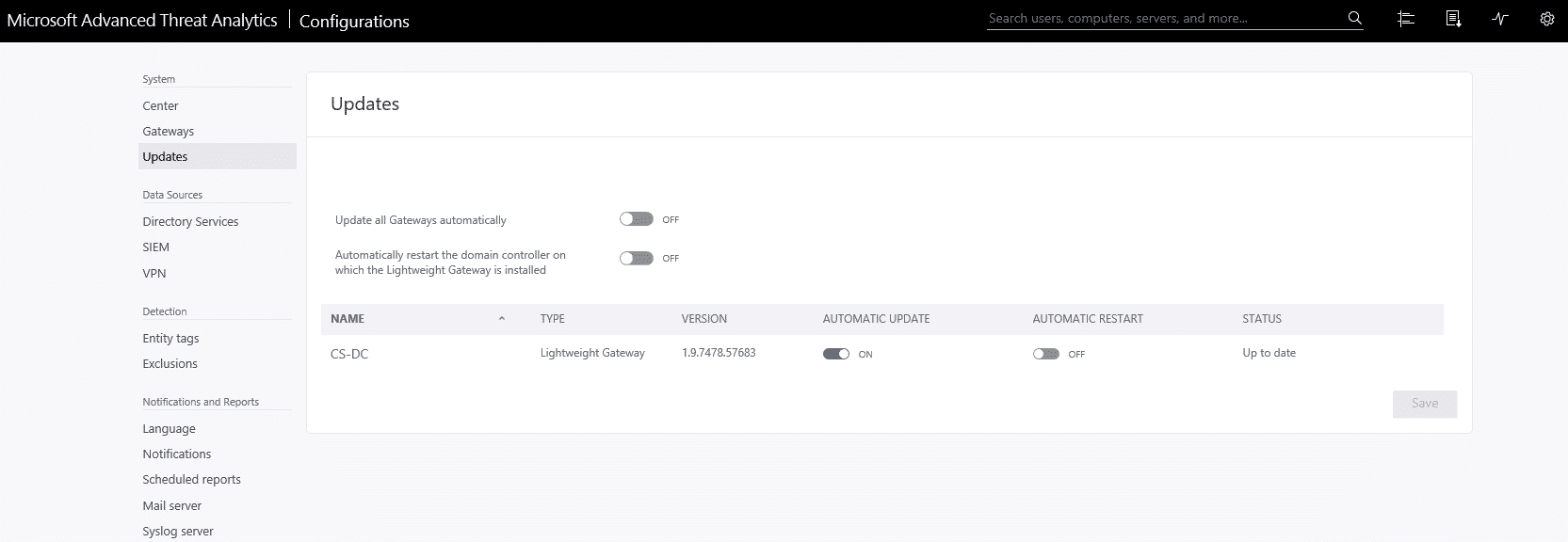Viewport: 1568px width, 542px height.
Task: Open Gateways in the System menu
Action: 168,132
